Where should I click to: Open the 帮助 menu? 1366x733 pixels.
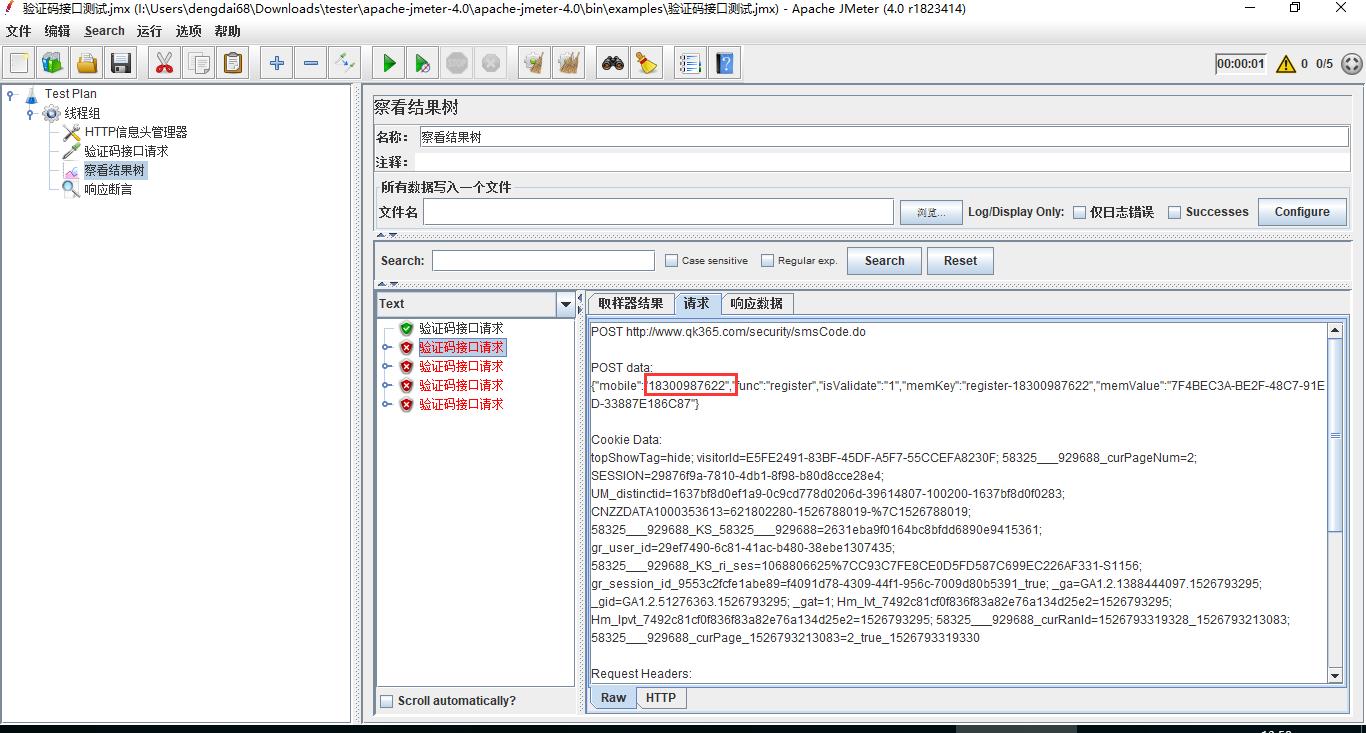click(227, 31)
